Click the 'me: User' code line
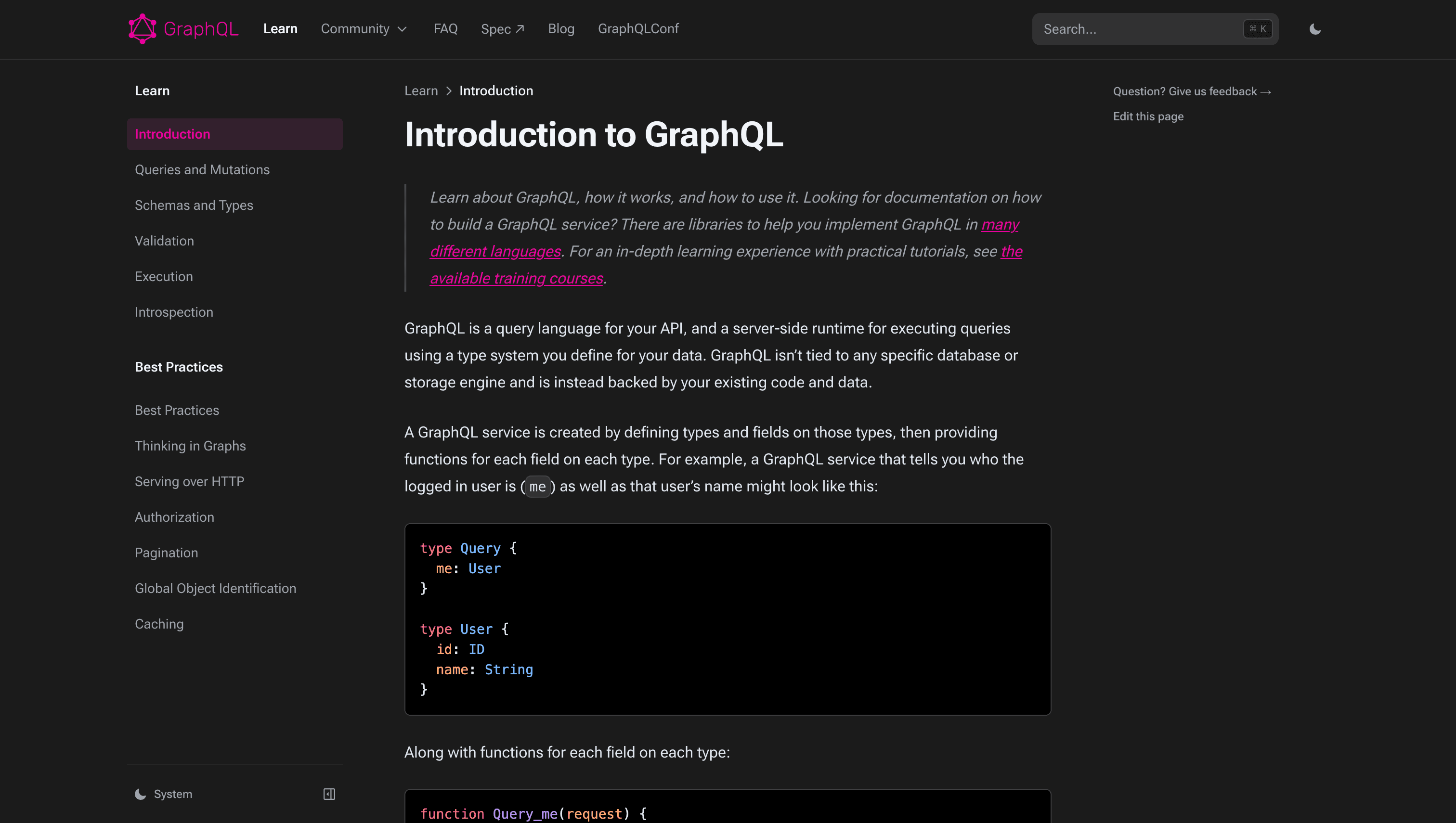The width and height of the screenshot is (1456, 823). (468, 568)
